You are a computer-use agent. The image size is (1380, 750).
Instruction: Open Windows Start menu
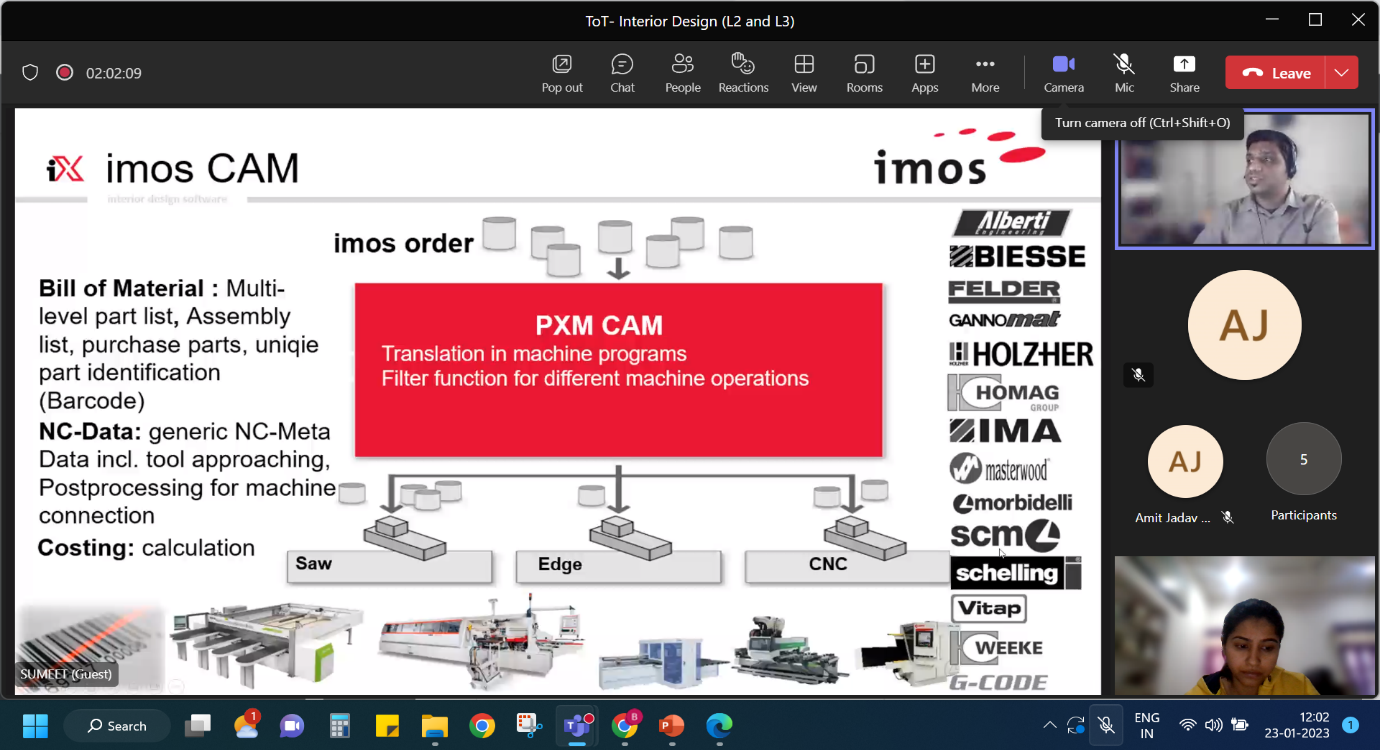tap(35, 725)
